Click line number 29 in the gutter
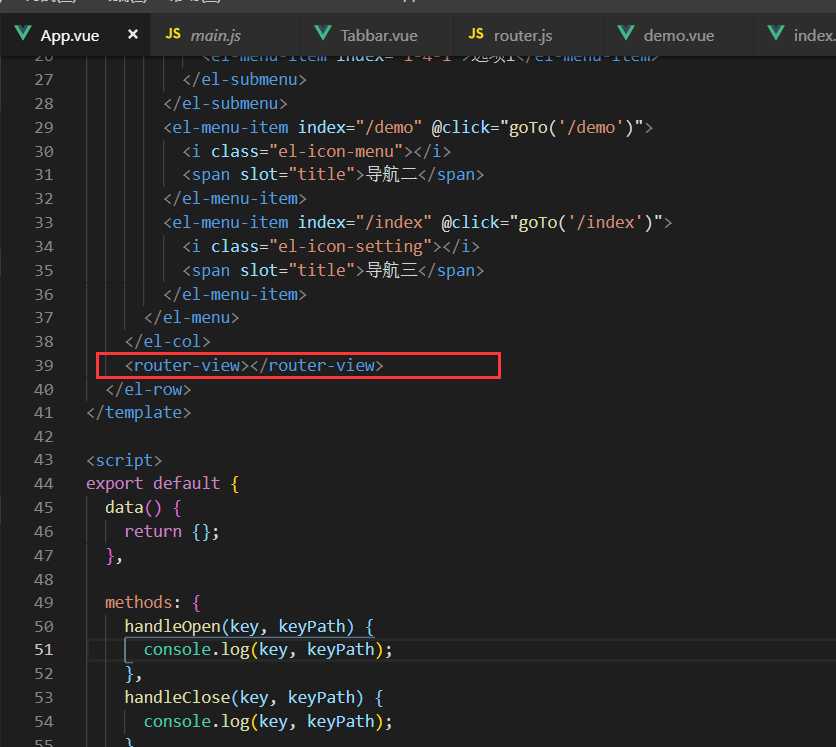The width and height of the screenshot is (836, 747). click(x=44, y=128)
